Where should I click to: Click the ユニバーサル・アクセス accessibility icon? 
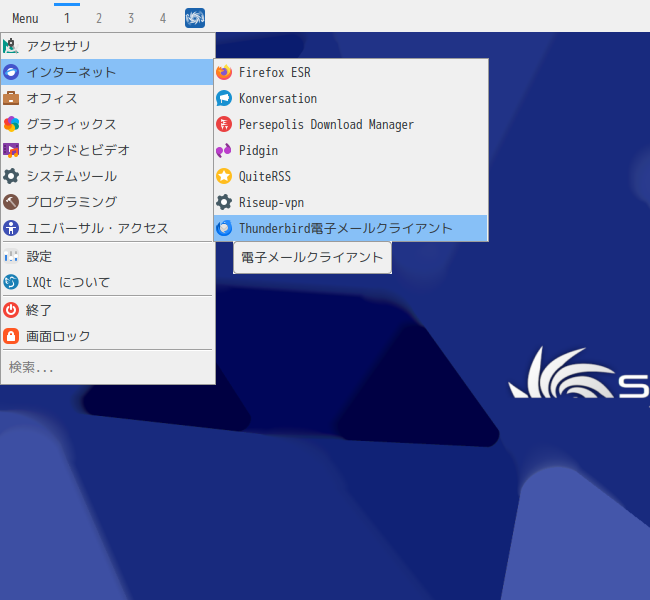click(x=11, y=228)
